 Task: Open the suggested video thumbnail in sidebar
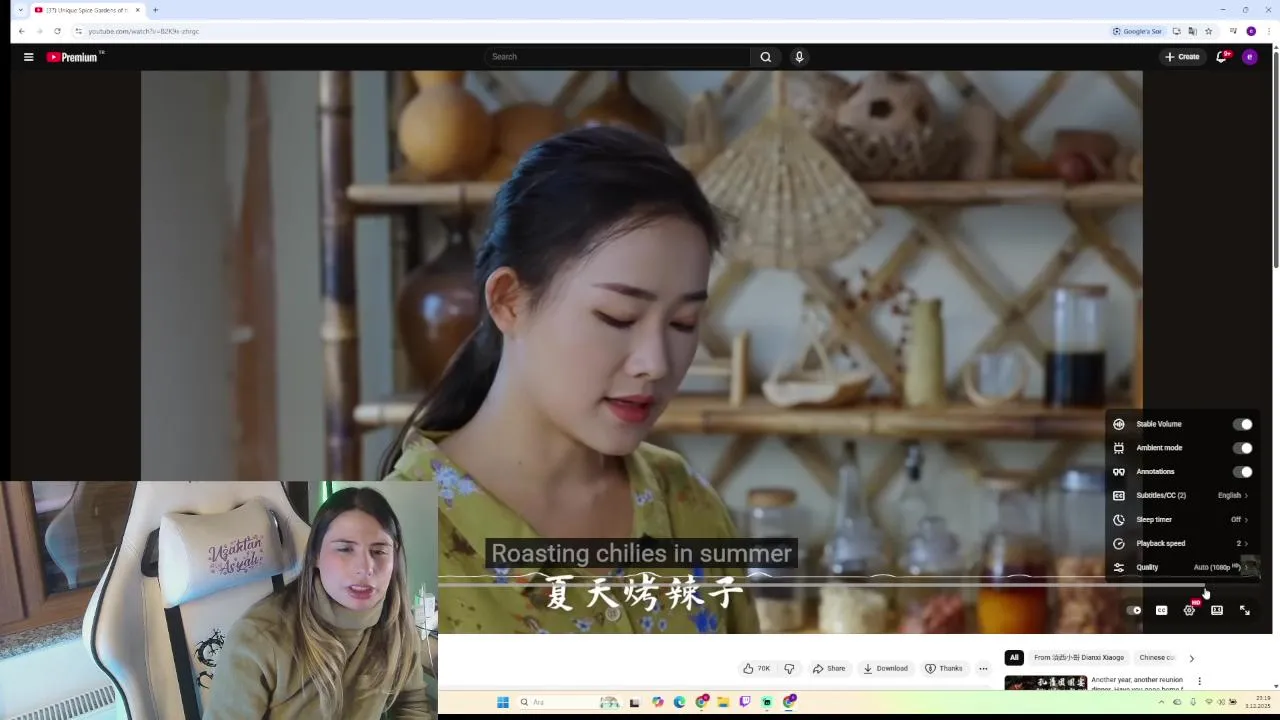[1046, 684]
